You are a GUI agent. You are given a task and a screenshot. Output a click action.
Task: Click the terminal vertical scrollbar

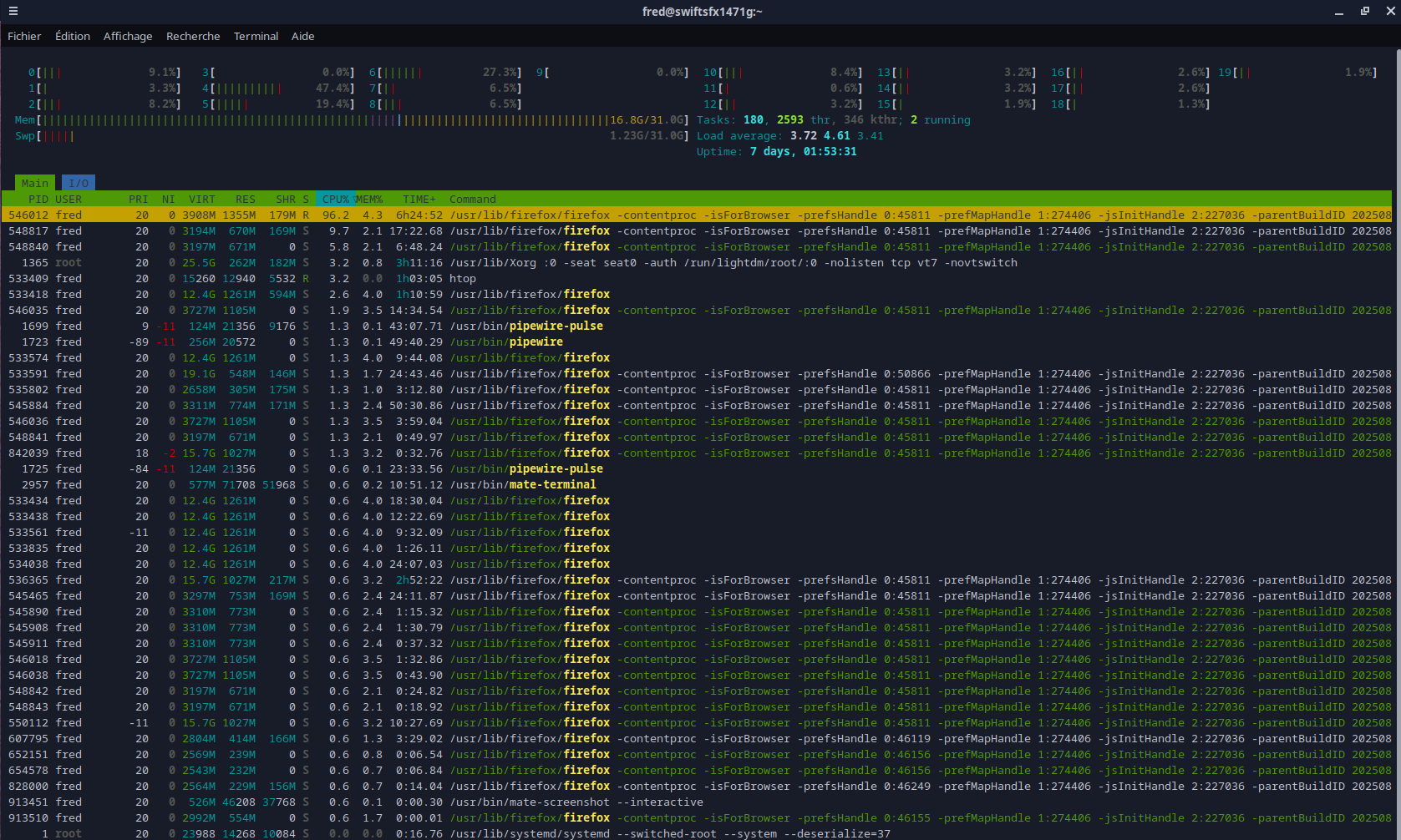(1397, 443)
